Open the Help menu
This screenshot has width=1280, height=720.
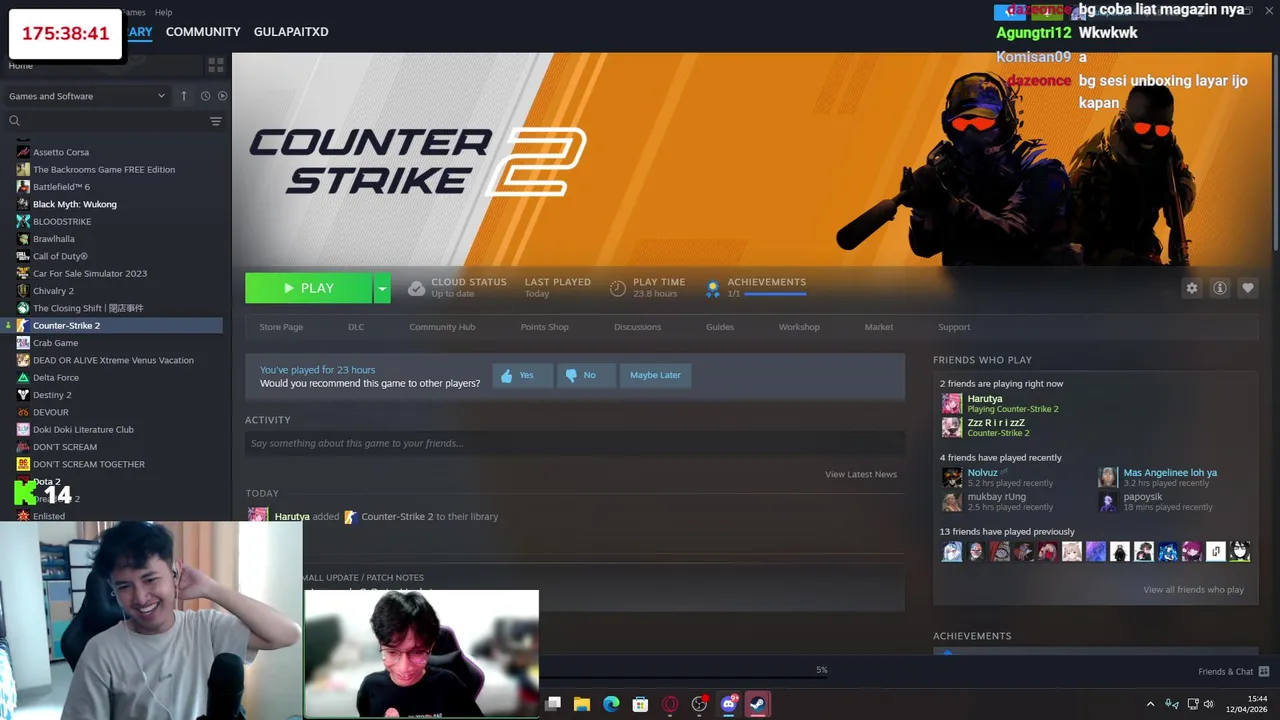(164, 12)
